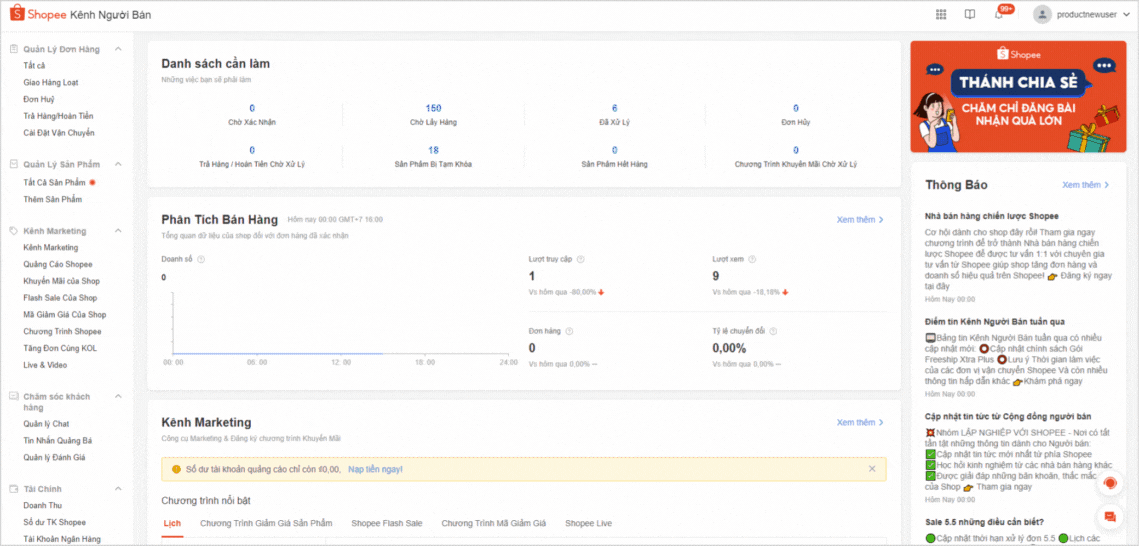Collapse the Kênh Marketing sidebar section
1139x546 pixels.
(119, 231)
